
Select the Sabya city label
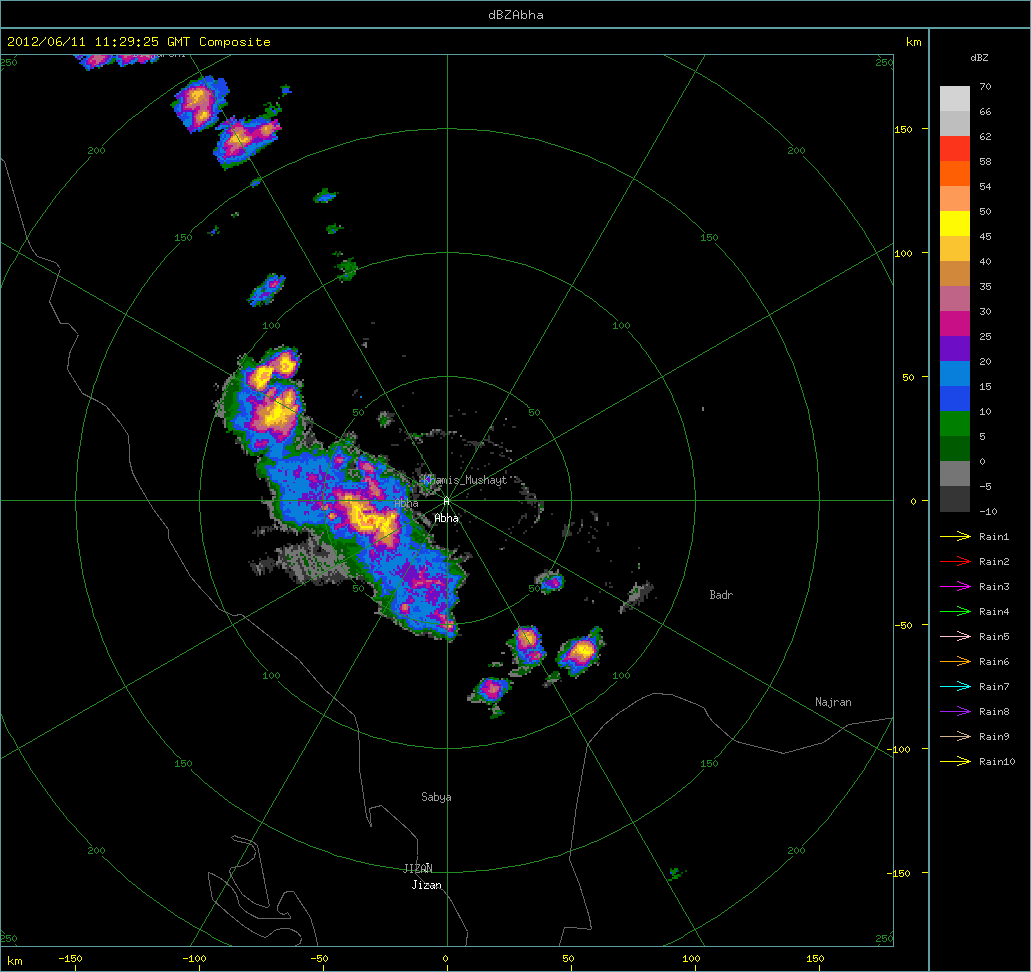(x=436, y=797)
